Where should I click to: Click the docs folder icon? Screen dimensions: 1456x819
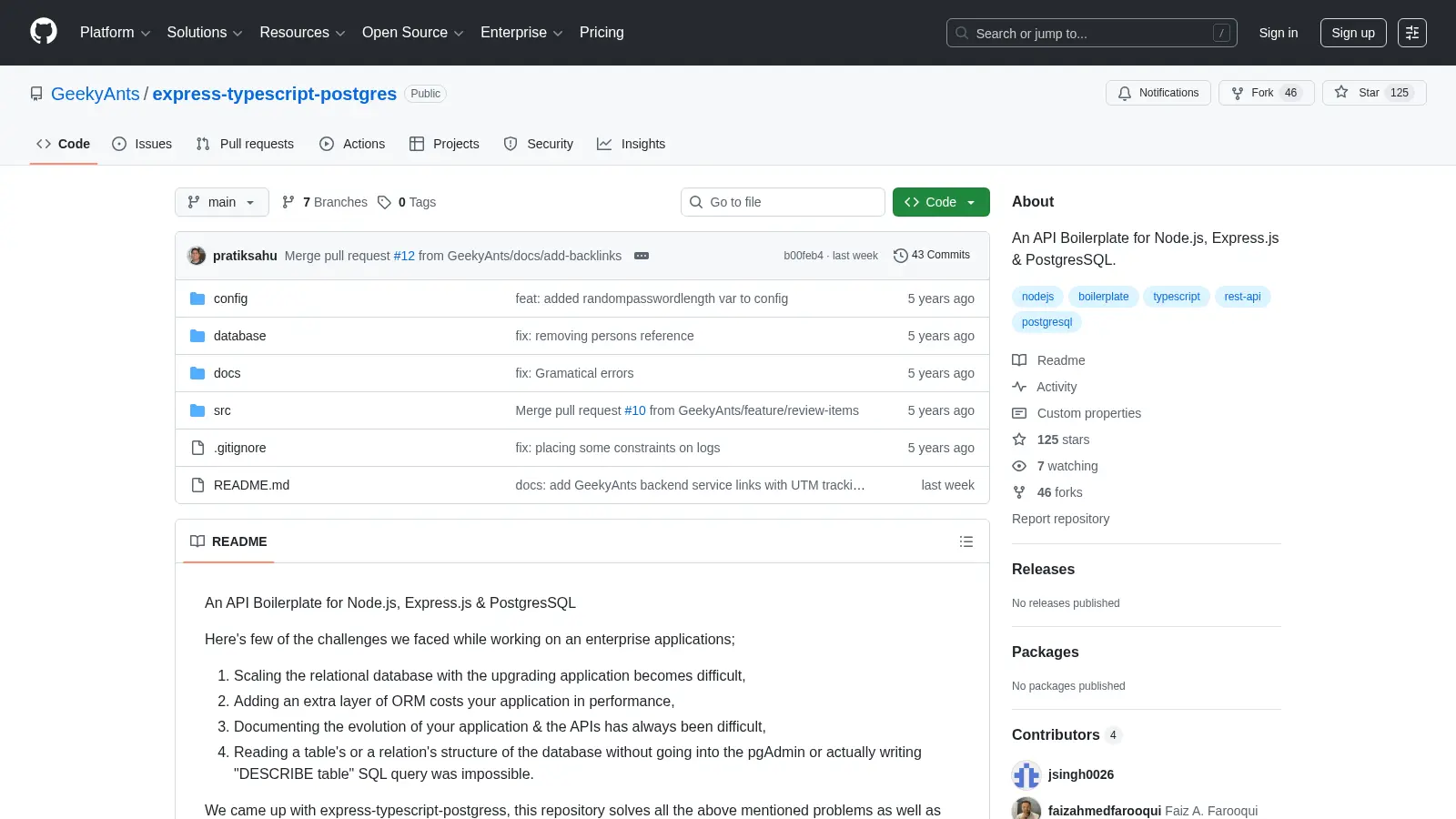197,373
